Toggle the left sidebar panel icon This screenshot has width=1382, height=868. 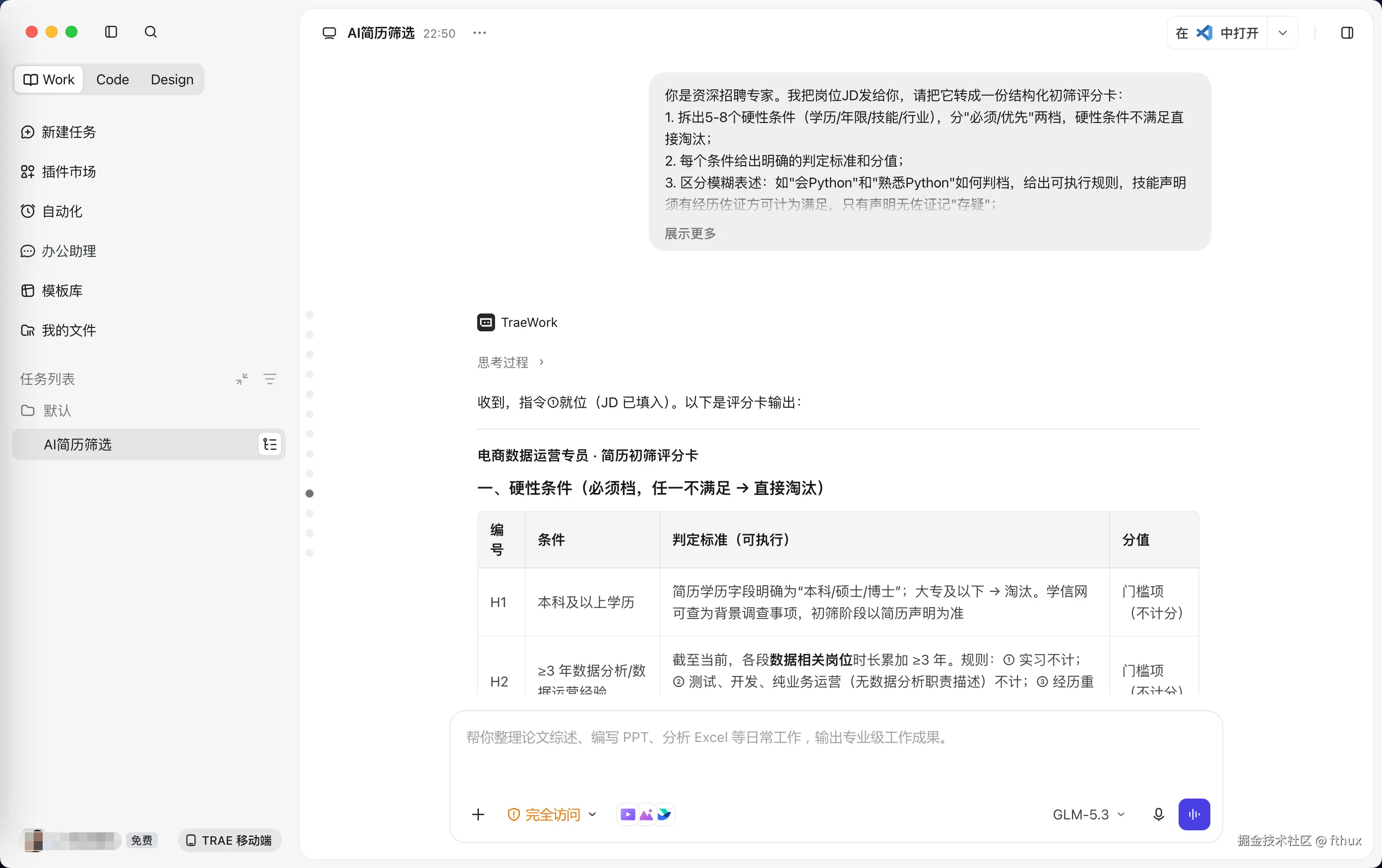pyautogui.click(x=111, y=32)
